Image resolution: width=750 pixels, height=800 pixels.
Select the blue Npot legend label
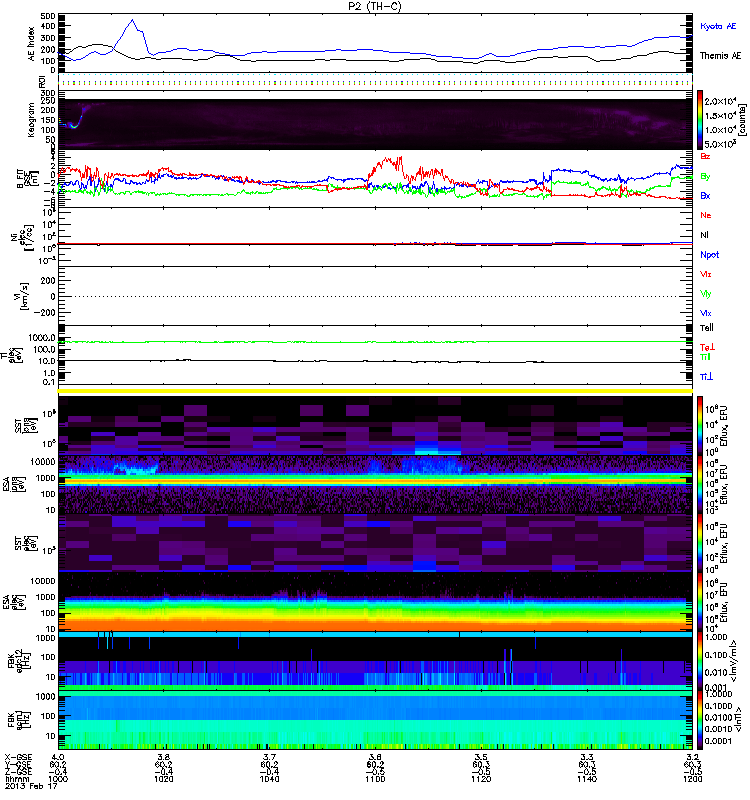(710, 255)
